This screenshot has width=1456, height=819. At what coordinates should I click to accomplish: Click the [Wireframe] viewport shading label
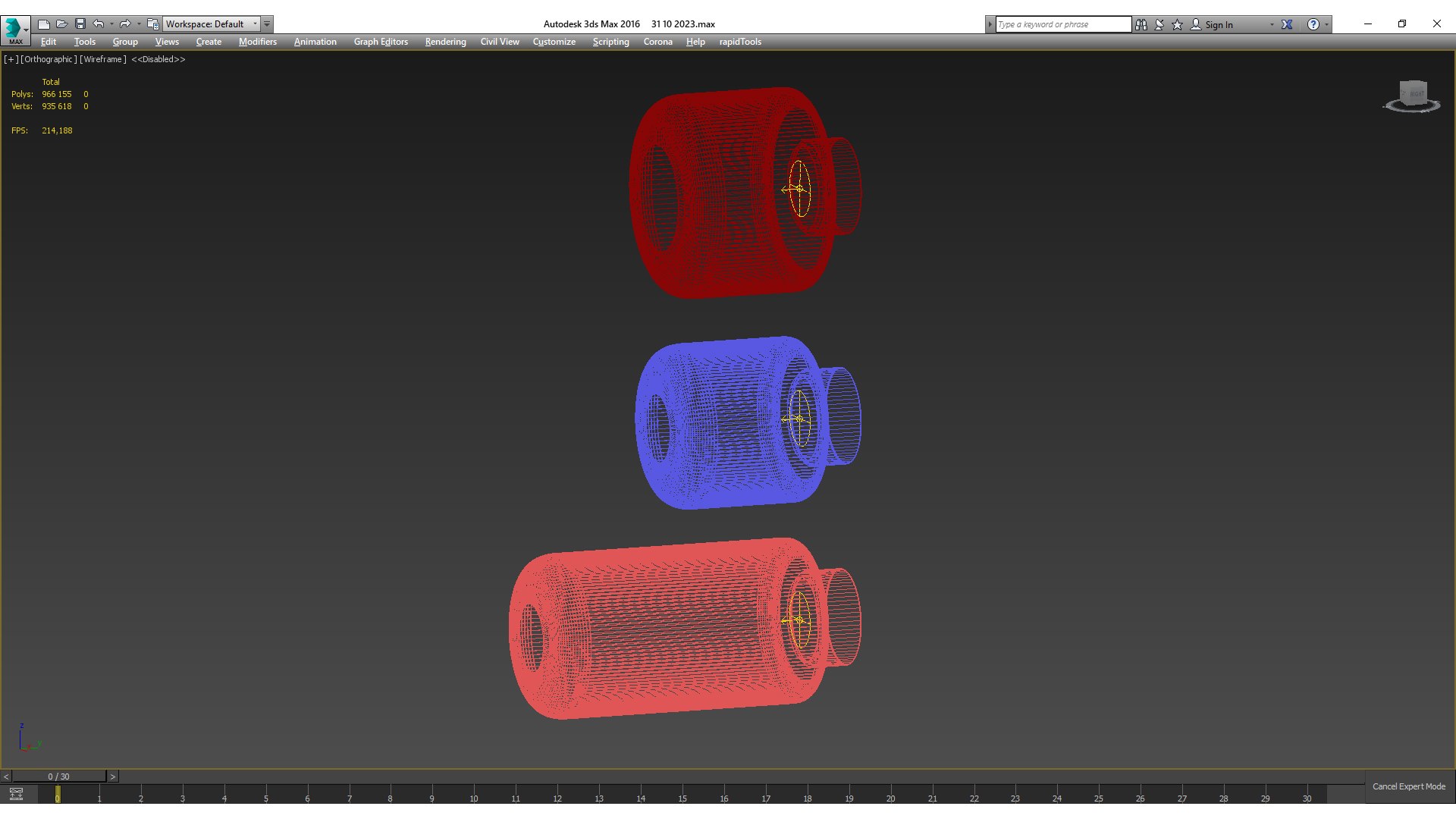(103, 59)
